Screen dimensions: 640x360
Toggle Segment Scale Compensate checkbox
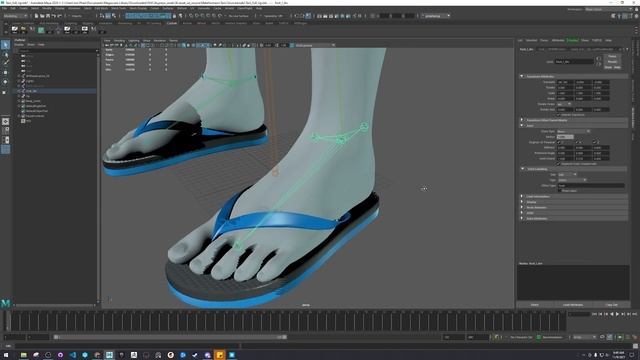click(x=559, y=164)
